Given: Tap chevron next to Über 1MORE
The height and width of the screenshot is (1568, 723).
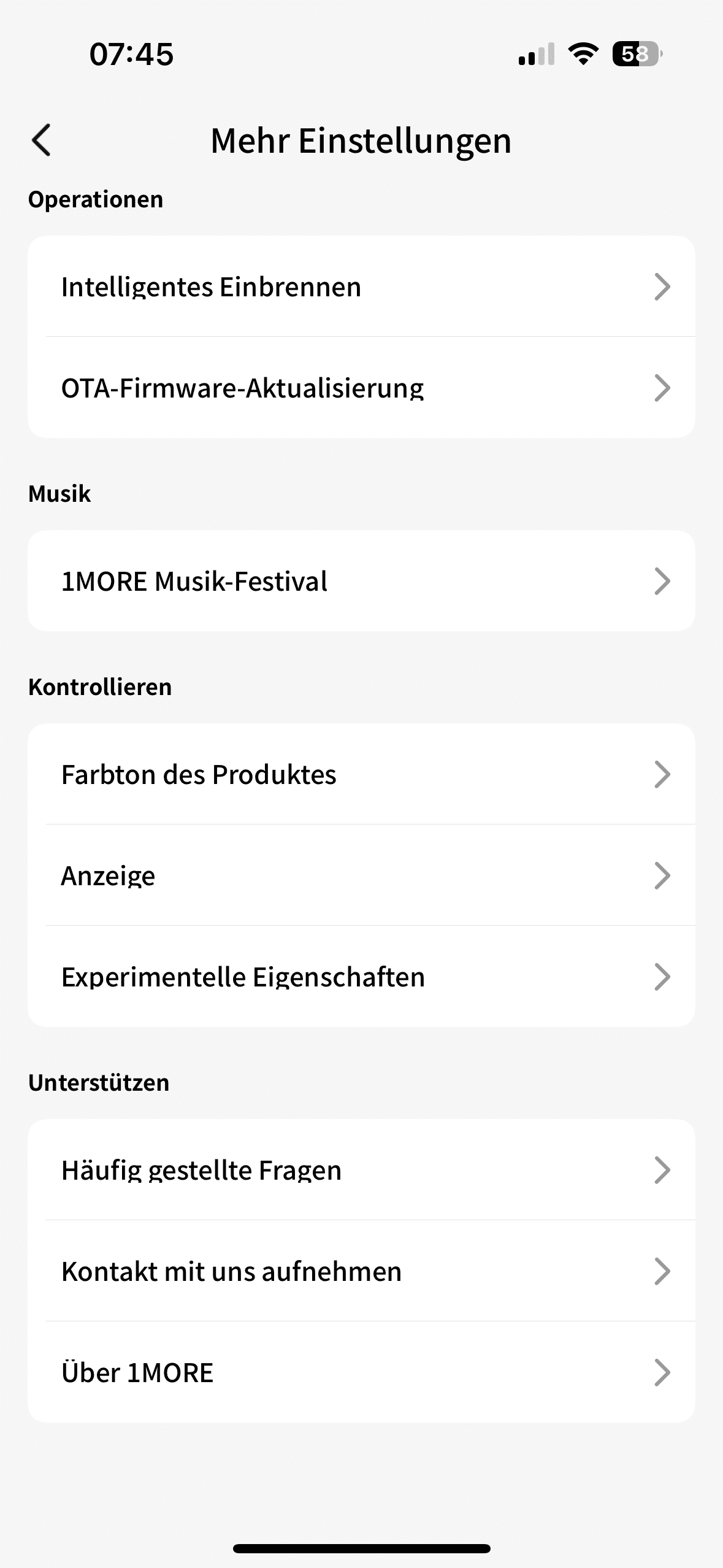Looking at the screenshot, I should click(x=662, y=1372).
